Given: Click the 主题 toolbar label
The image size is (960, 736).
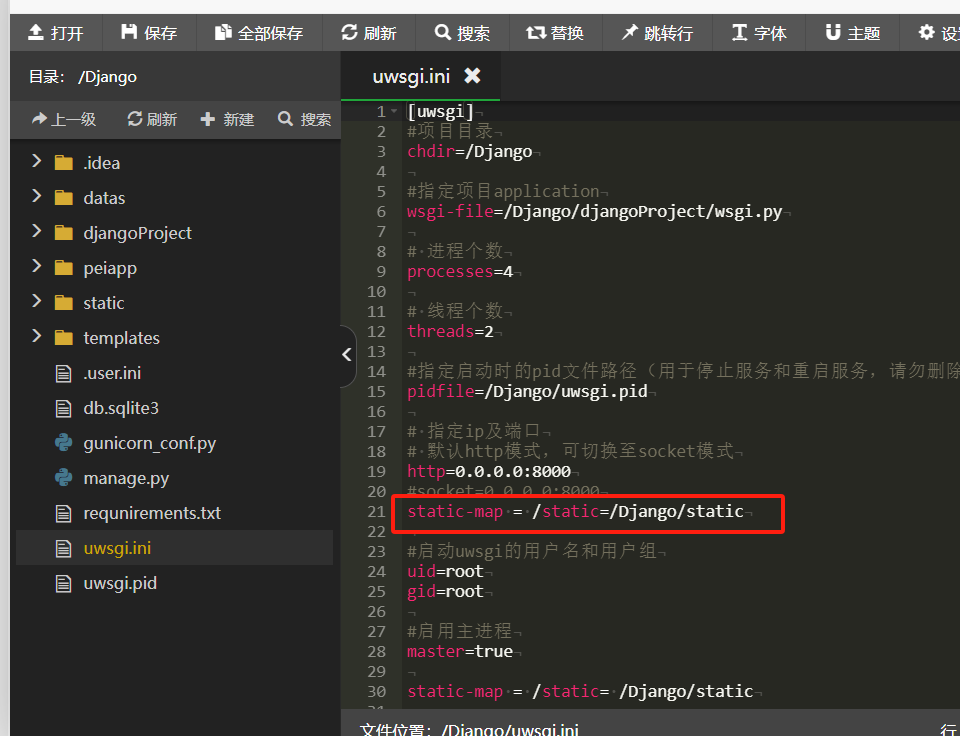Looking at the screenshot, I should tap(864, 33).
